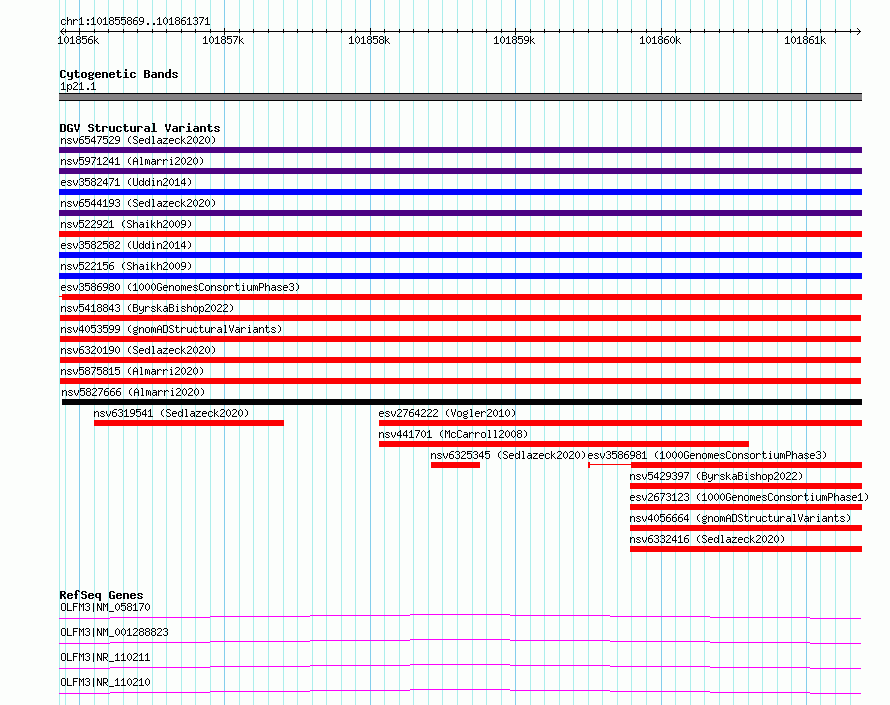Viewport: 890px width, 705px height.
Task: Click the 101859k ruler tick label
Action: (514, 40)
